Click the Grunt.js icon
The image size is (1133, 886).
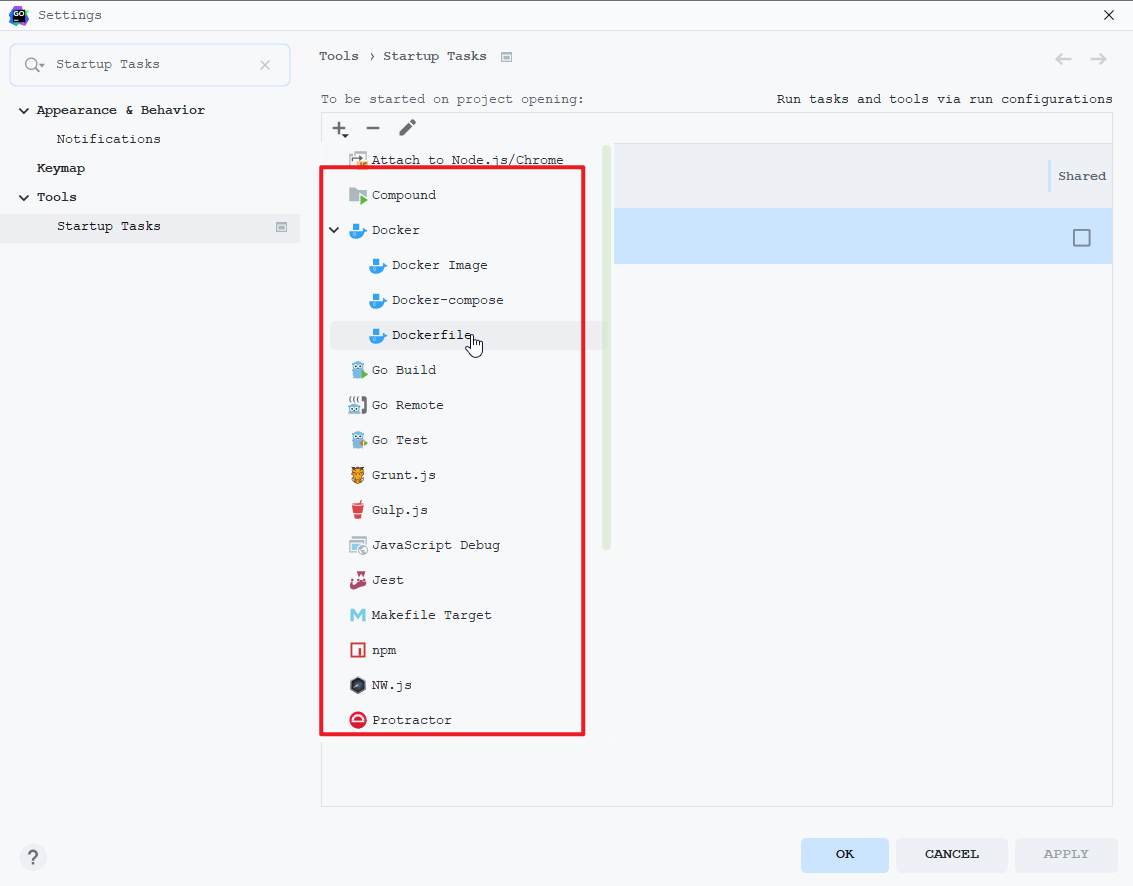point(358,475)
